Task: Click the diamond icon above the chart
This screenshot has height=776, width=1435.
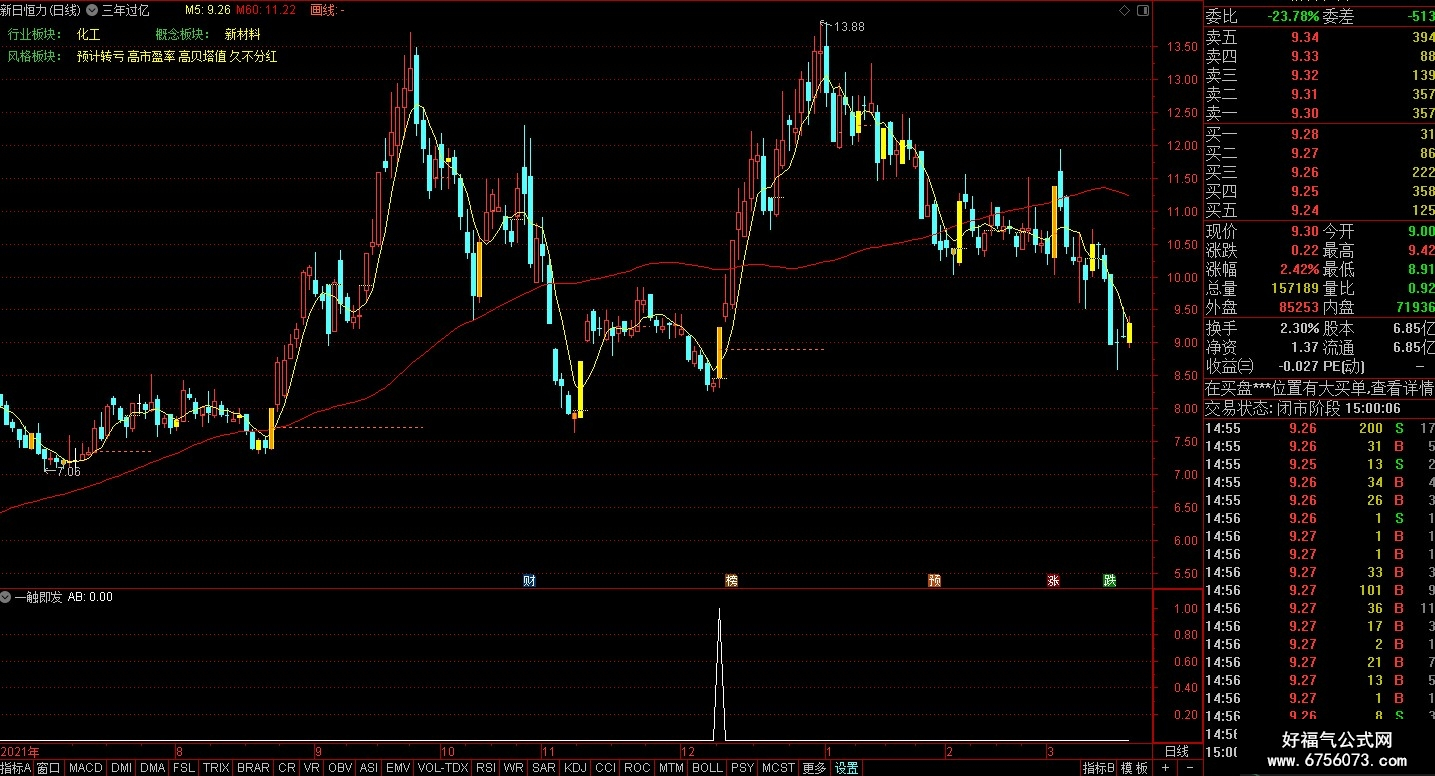Action: point(1125,11)
